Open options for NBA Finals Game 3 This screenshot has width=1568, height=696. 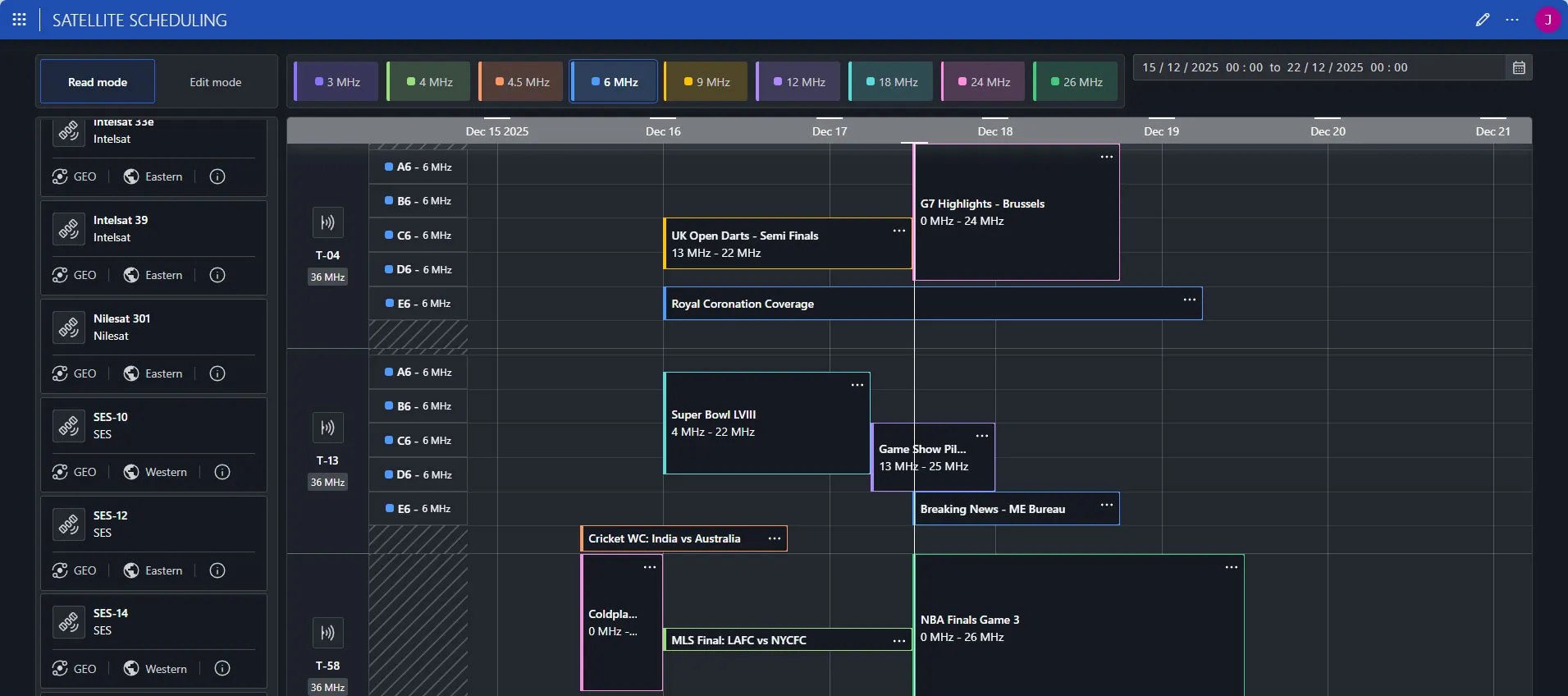(x=1232, y=567)
